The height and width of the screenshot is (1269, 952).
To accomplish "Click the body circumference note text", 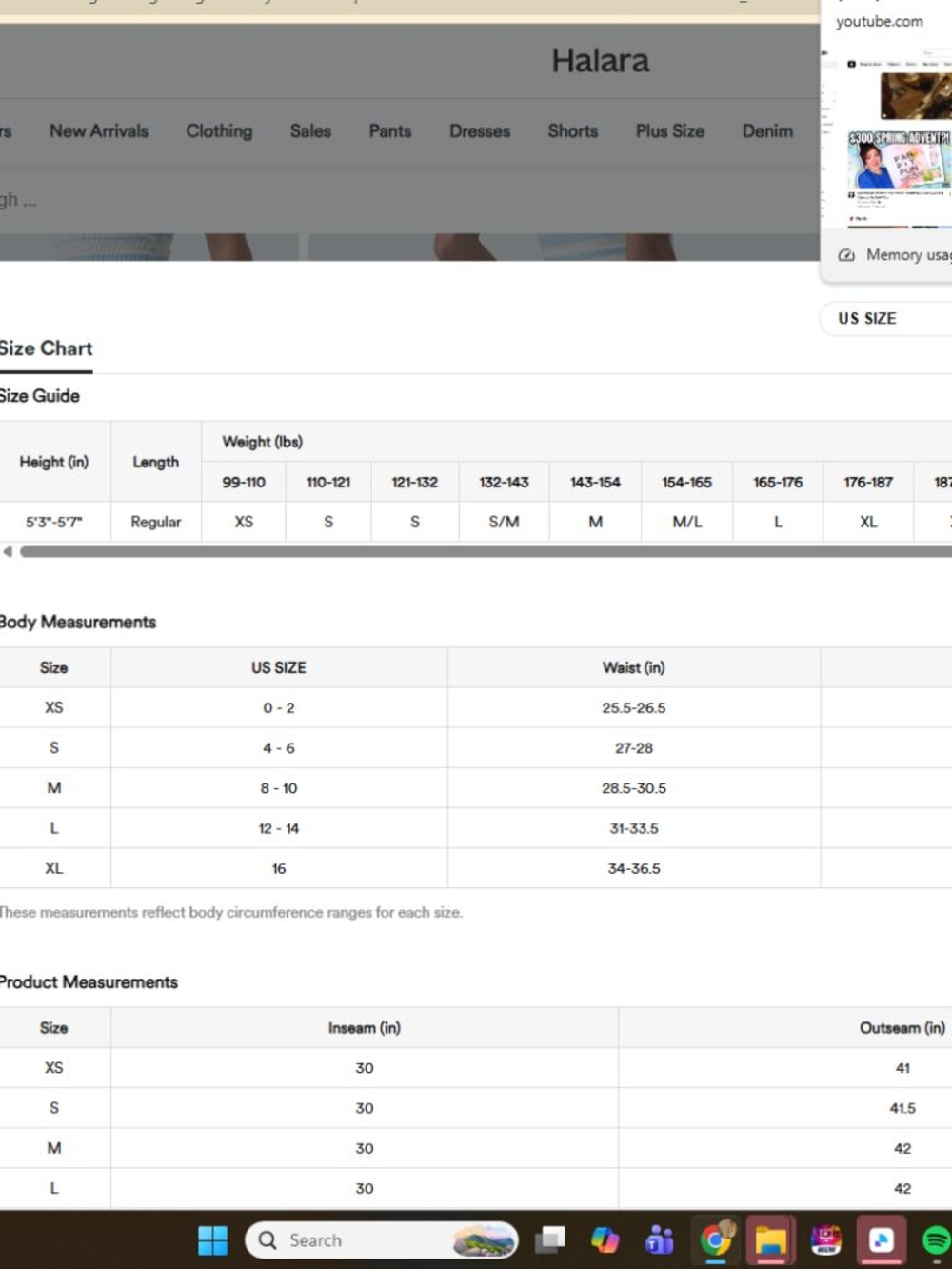I will pyautogui.click(x=230, y=912).
